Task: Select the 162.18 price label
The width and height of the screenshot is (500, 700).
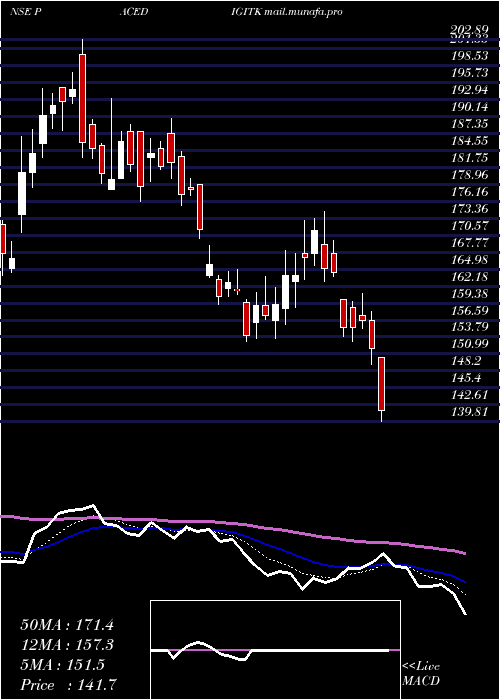Action: [x=469, y=276]
